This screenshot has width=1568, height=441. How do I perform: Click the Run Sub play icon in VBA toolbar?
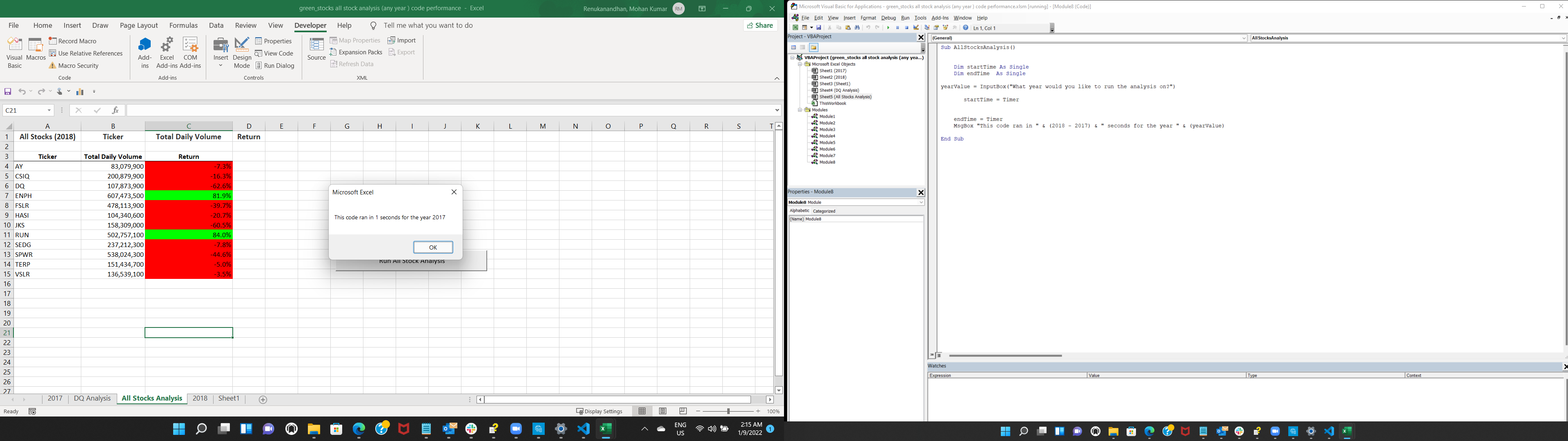click(x=888, y=28)
